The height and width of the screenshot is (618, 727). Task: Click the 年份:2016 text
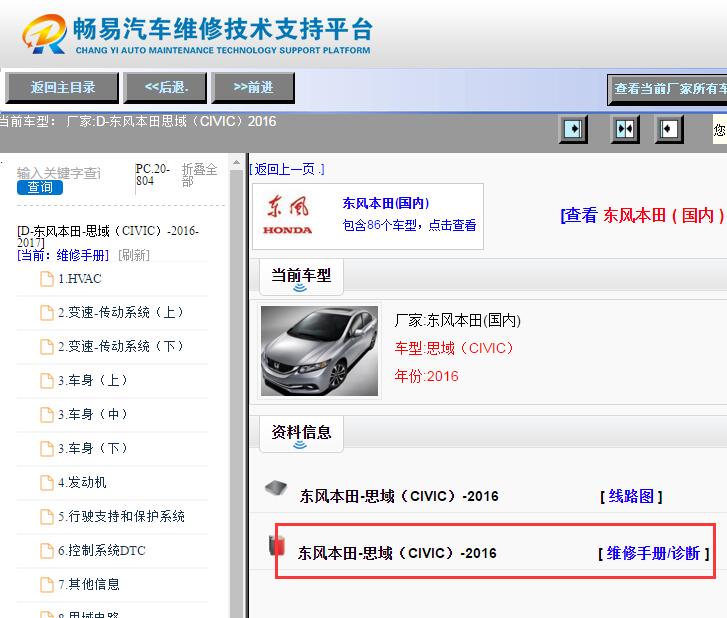pos(426,376)
